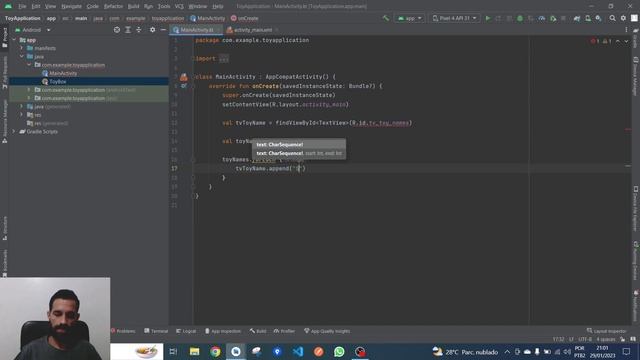Expand the java (generated) folder
The width and height of the screenshot is (640, 360).
[x=22, y=107]
